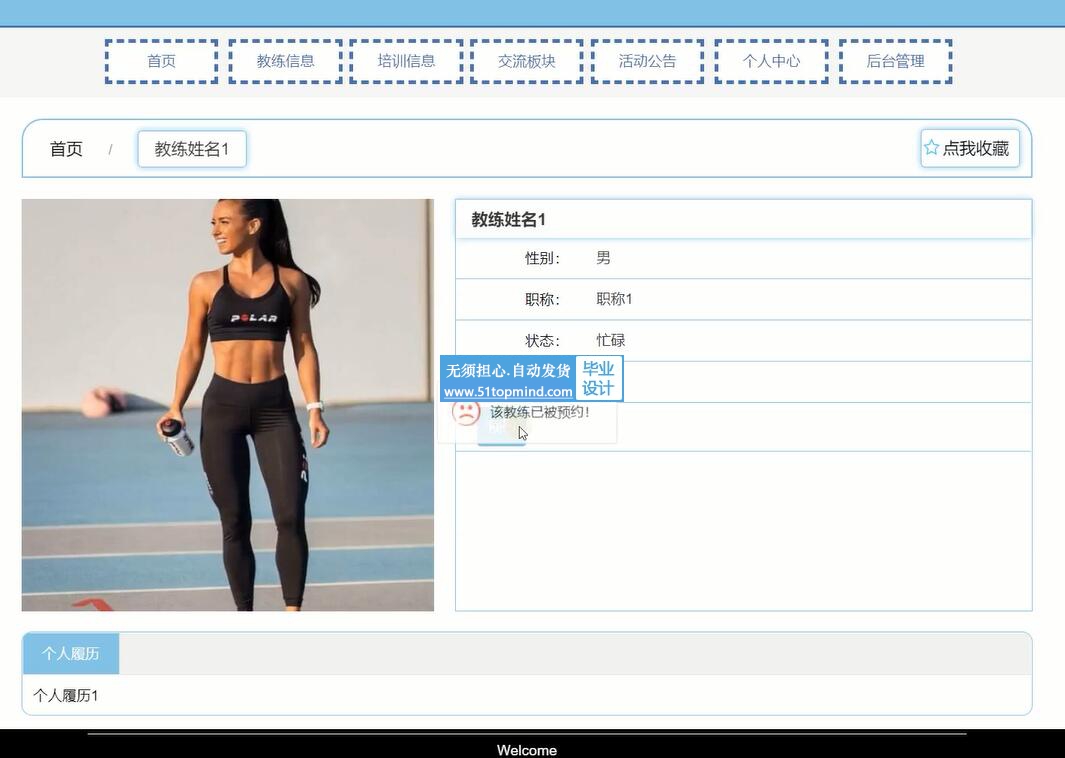Viewport: 1065px width, 758px height.
Task: Click the 该教练已被预约 toast message
Action: click(x=540, y=412)
